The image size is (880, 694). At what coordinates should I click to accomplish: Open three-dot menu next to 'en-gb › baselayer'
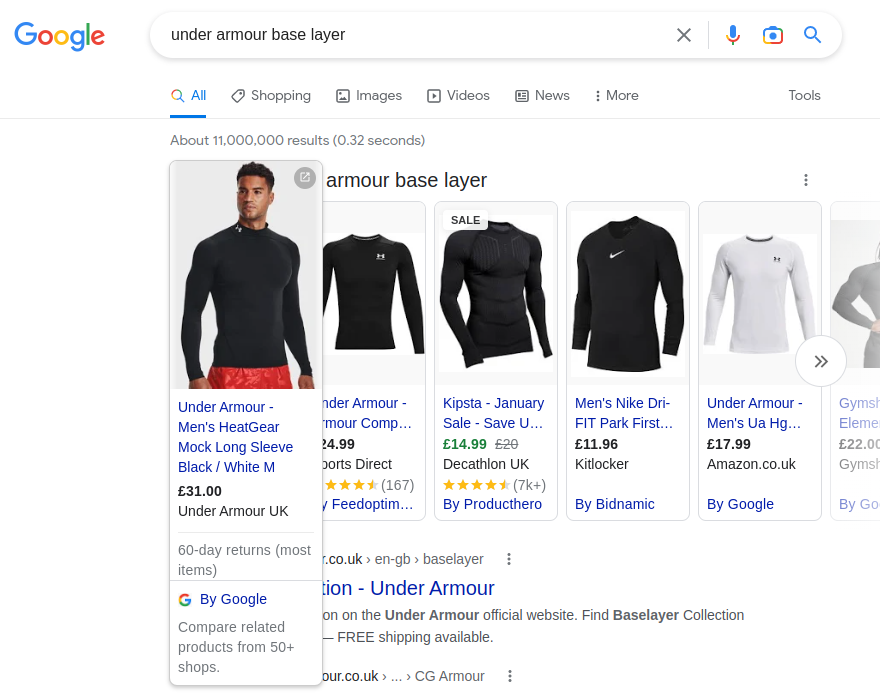tap(509, 559)
